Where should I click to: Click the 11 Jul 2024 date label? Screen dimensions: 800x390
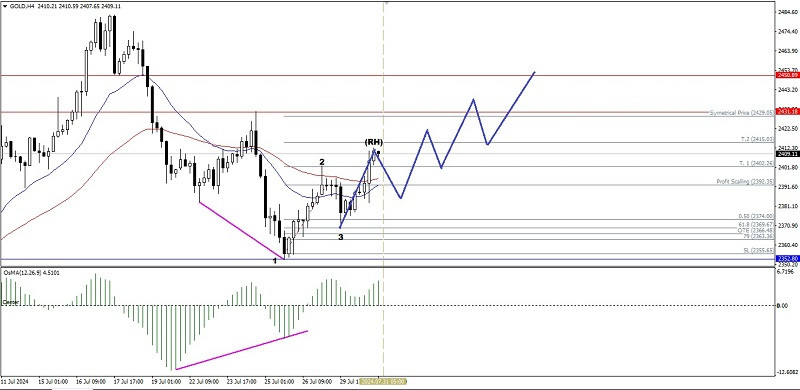[13, 381]
